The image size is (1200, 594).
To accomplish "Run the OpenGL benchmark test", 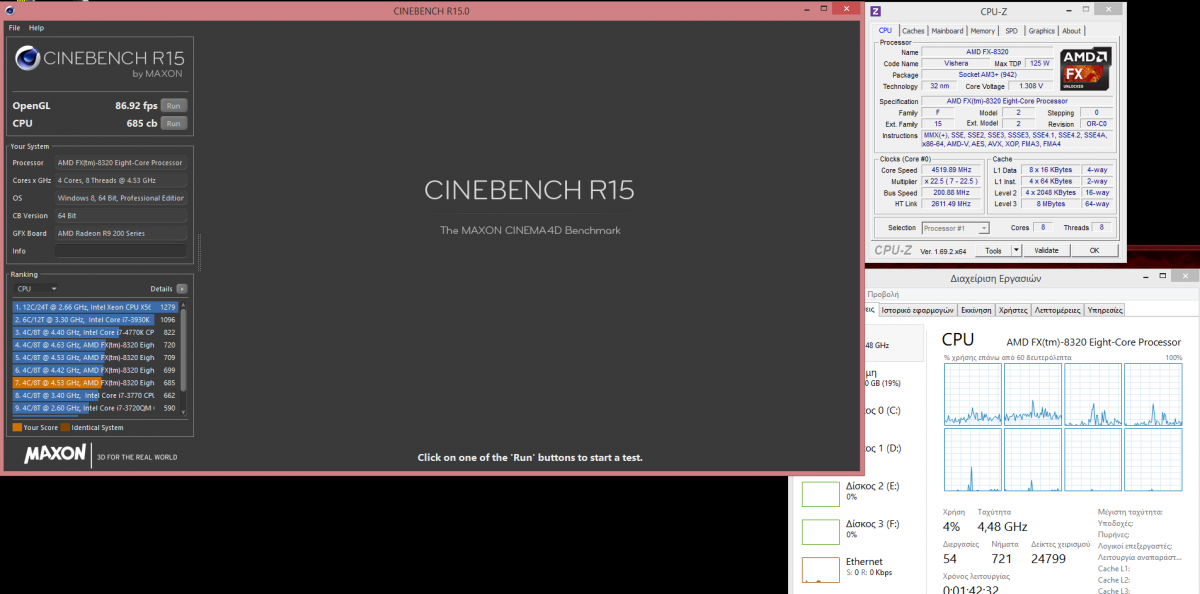I will coord(174,105).
